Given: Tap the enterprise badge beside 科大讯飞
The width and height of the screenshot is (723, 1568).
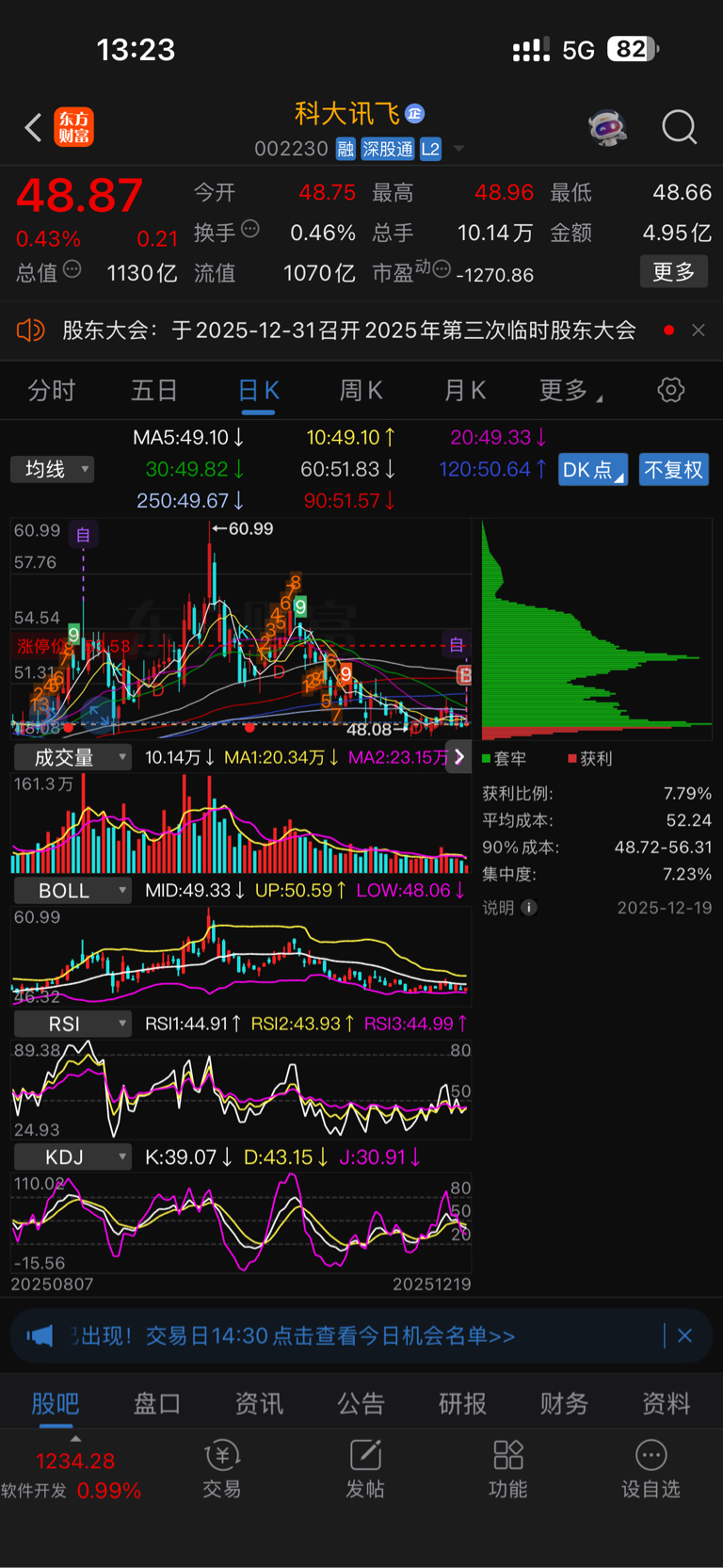Looking at the screenshot, I should coord(415,114).
